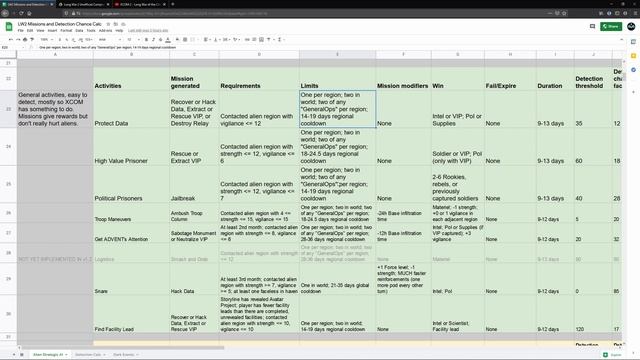Open the font size dropdown
This screenshot has height=360, width=640.
133,40
